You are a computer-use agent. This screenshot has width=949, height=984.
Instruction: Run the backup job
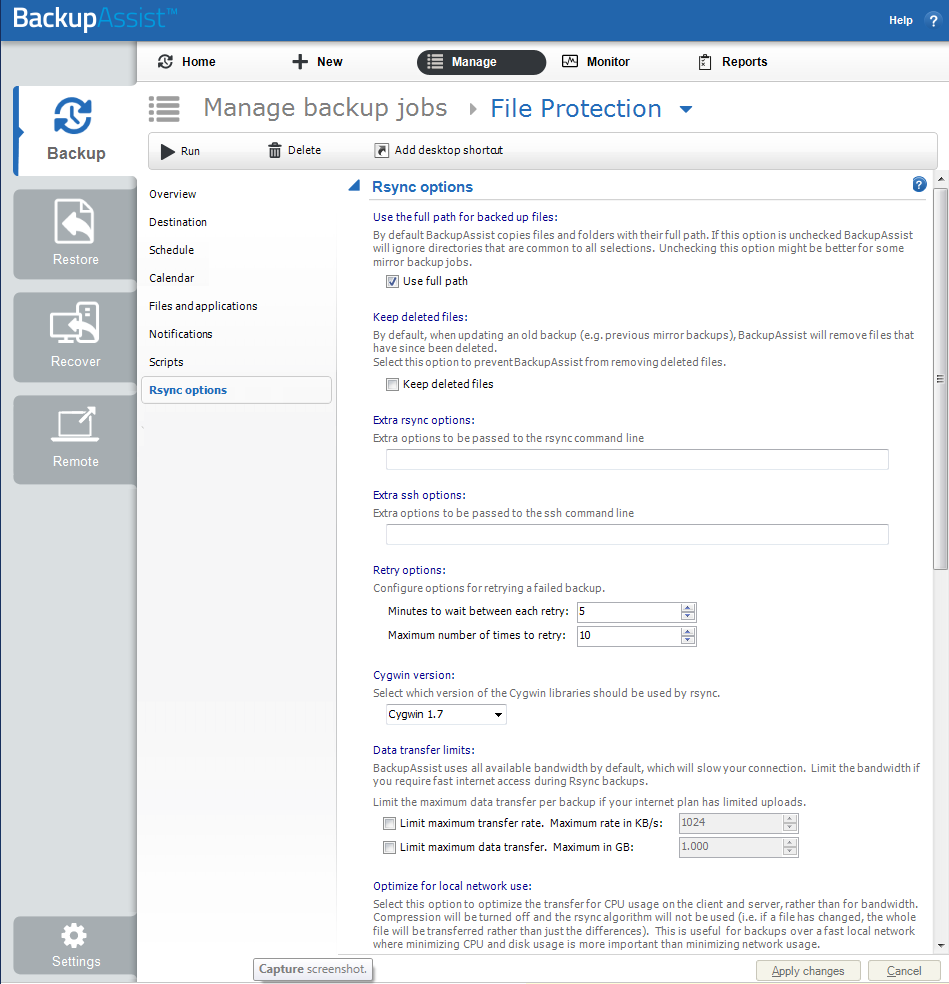point(180,151)
